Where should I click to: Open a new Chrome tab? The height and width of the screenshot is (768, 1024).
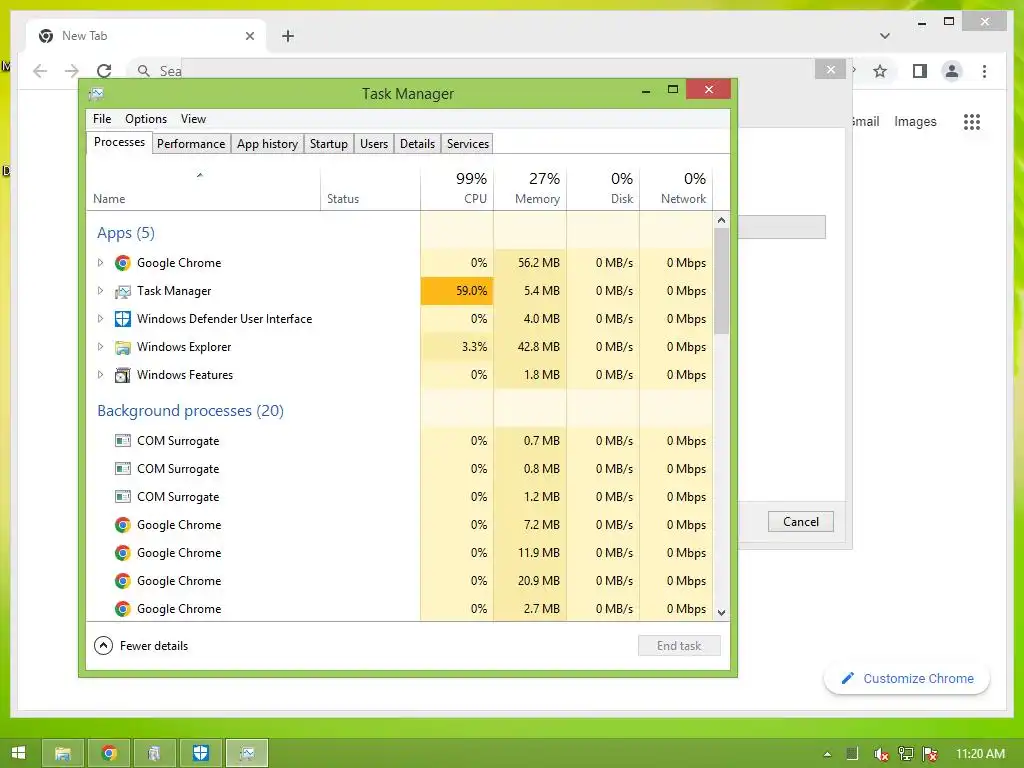click(288, 36)
